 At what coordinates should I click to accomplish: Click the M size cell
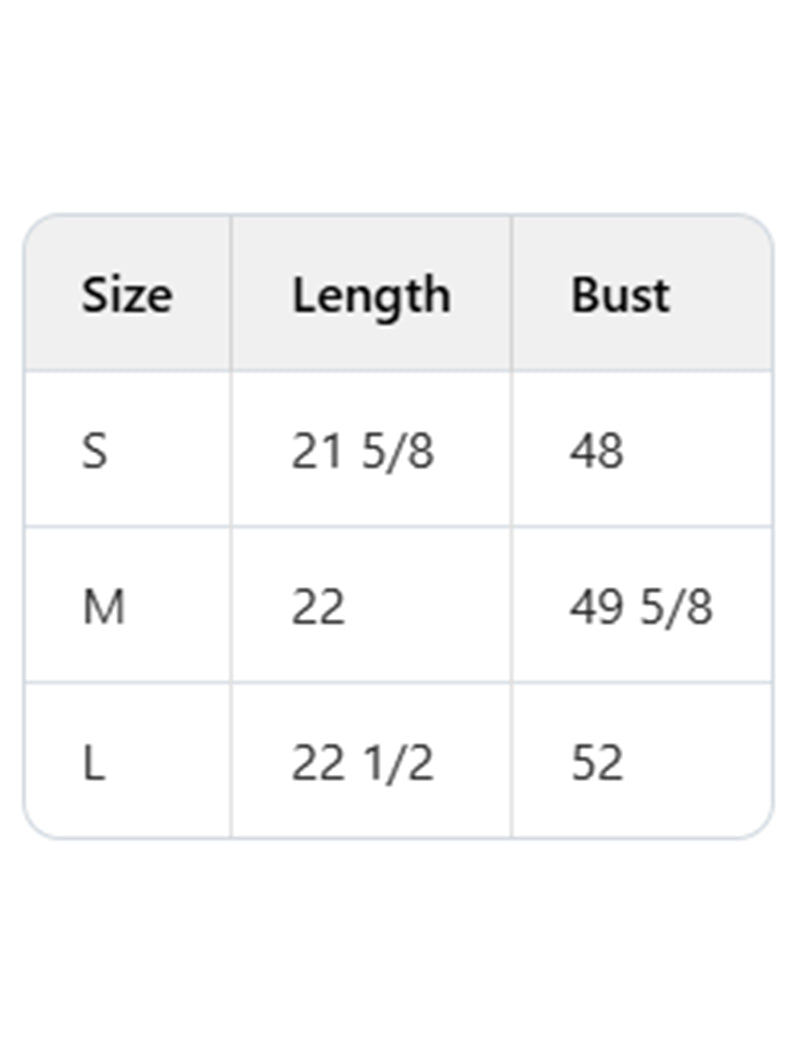(103, 607)
